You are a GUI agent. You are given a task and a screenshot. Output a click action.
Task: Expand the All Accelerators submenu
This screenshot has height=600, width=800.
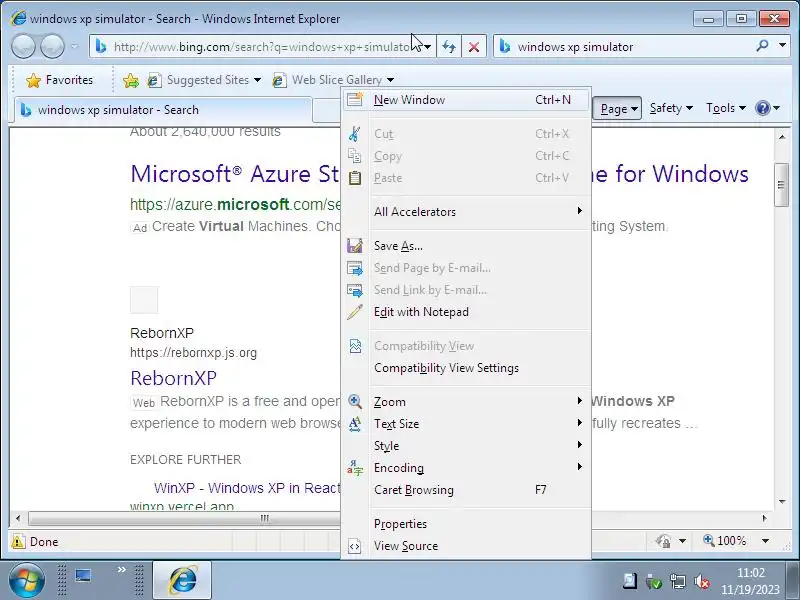tap(466, 211)
